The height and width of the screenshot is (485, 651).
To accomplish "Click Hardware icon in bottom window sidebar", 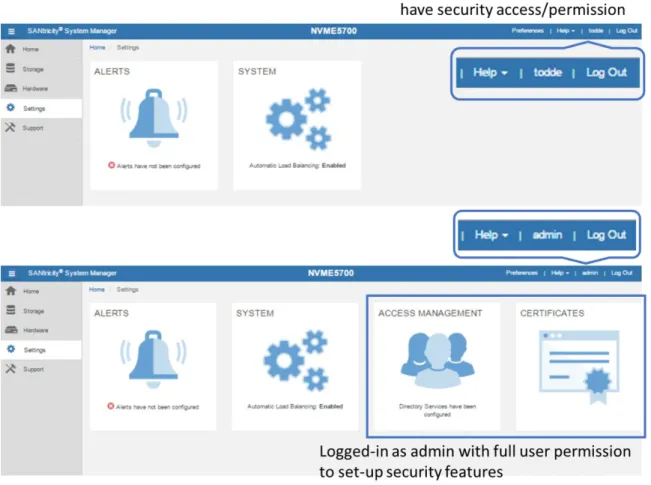I will click(x=11, y=330).
